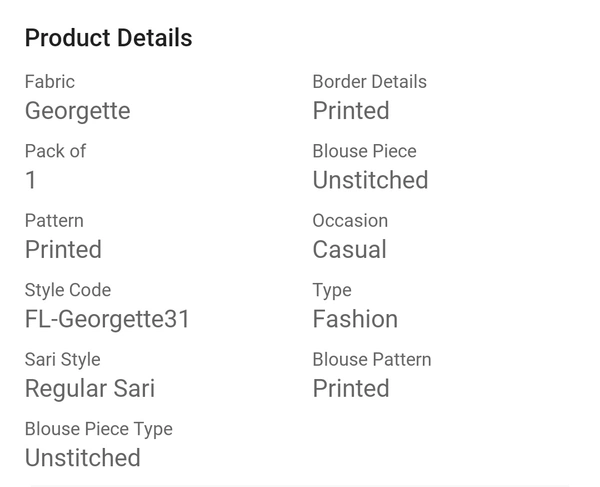
Task: Click the Georgette fabric value
Action: tap(78, 111)
